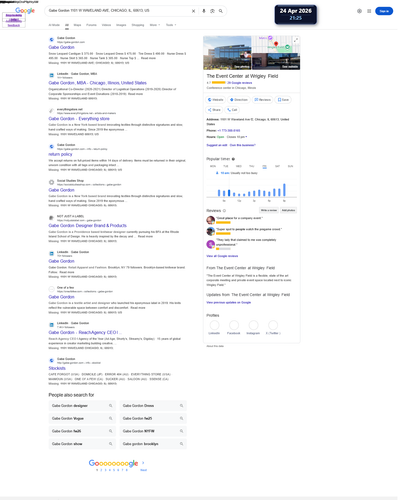Click favicon of the Social Studies Shop result

coord(51,182)
